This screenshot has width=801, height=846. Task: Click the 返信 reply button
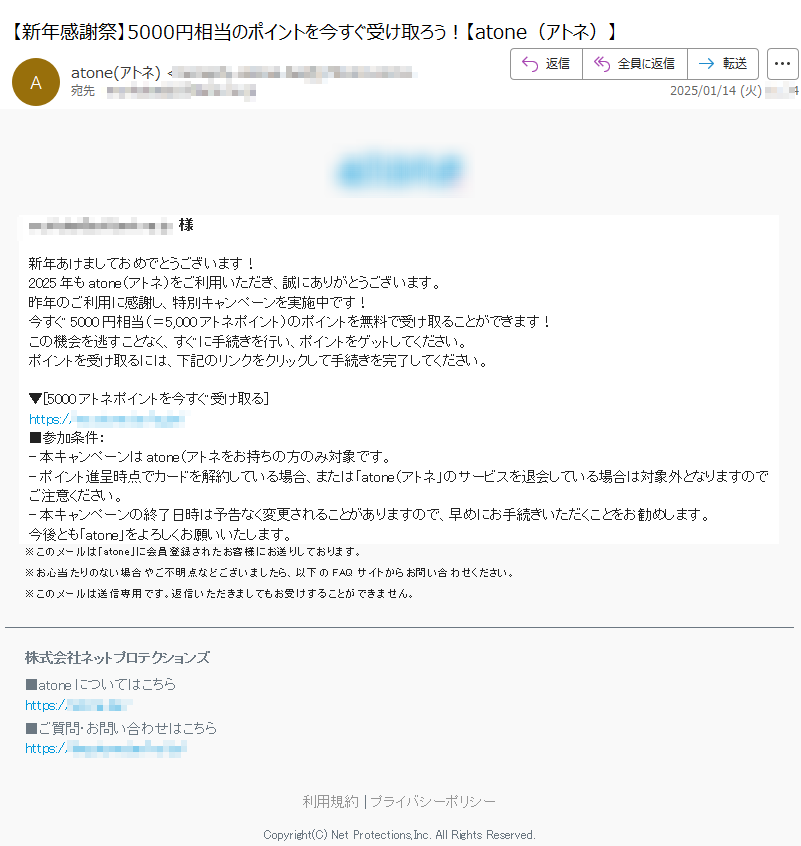click(x=546, y=64)
